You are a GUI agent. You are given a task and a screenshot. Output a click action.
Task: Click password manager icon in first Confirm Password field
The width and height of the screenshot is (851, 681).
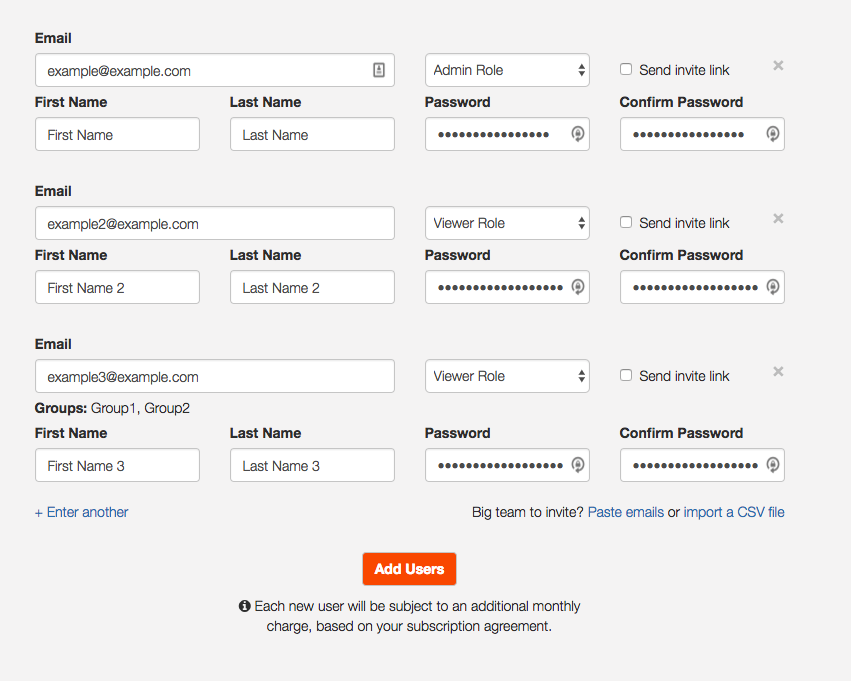pyautogui.click(x=772, y=133)
